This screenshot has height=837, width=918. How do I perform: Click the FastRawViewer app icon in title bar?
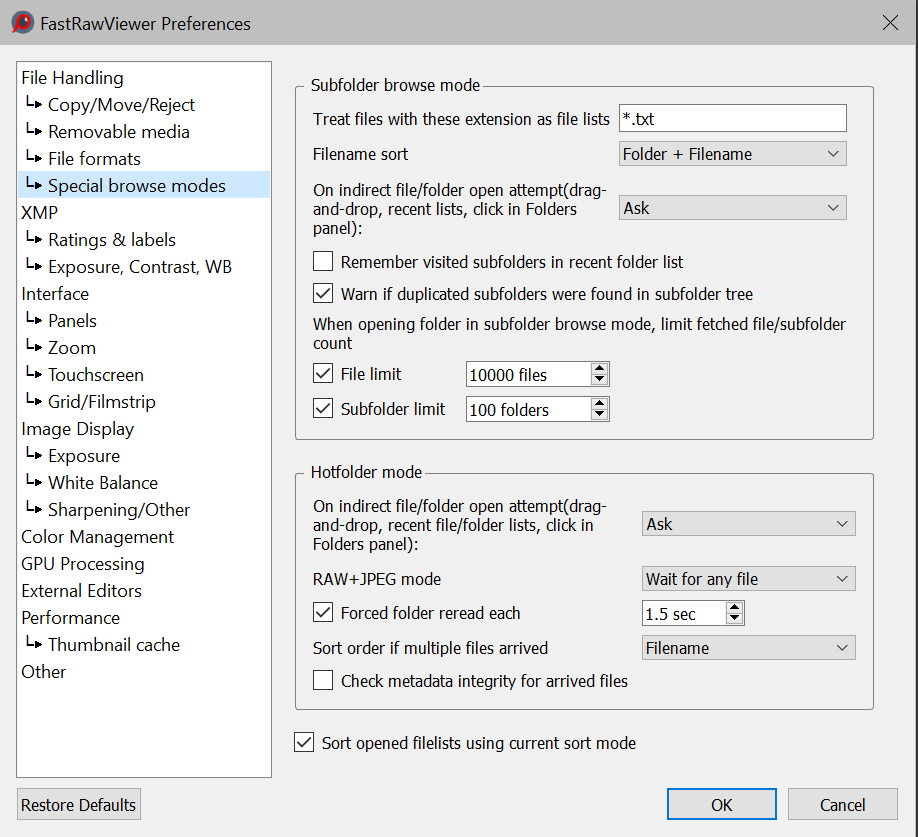point(22,23)
